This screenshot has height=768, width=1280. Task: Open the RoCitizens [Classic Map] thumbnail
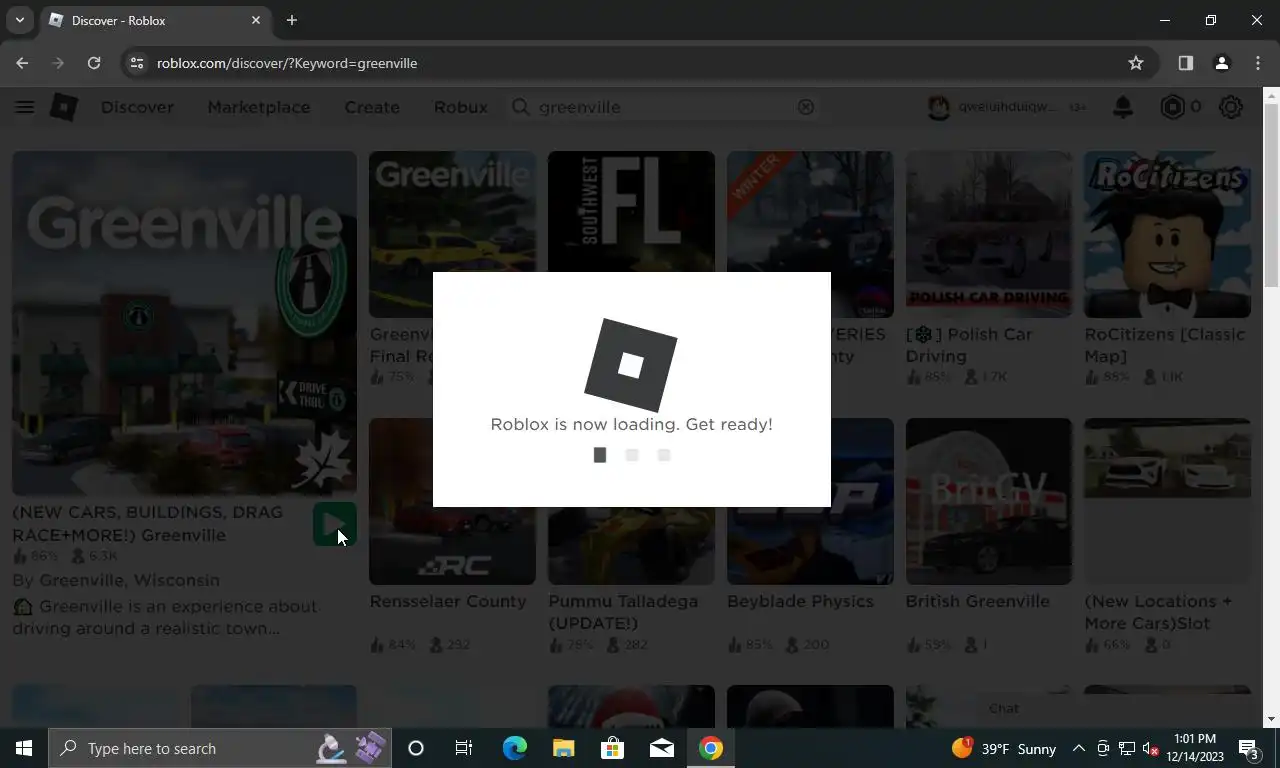pyautogui.click(x=1167, y=234)
